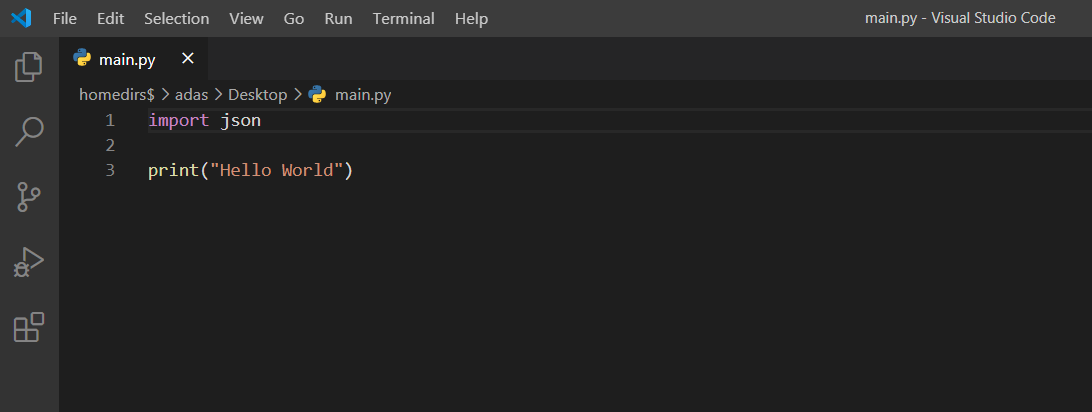
Task: Open the Source Control view icon
Action: click(x=29, y=197)
